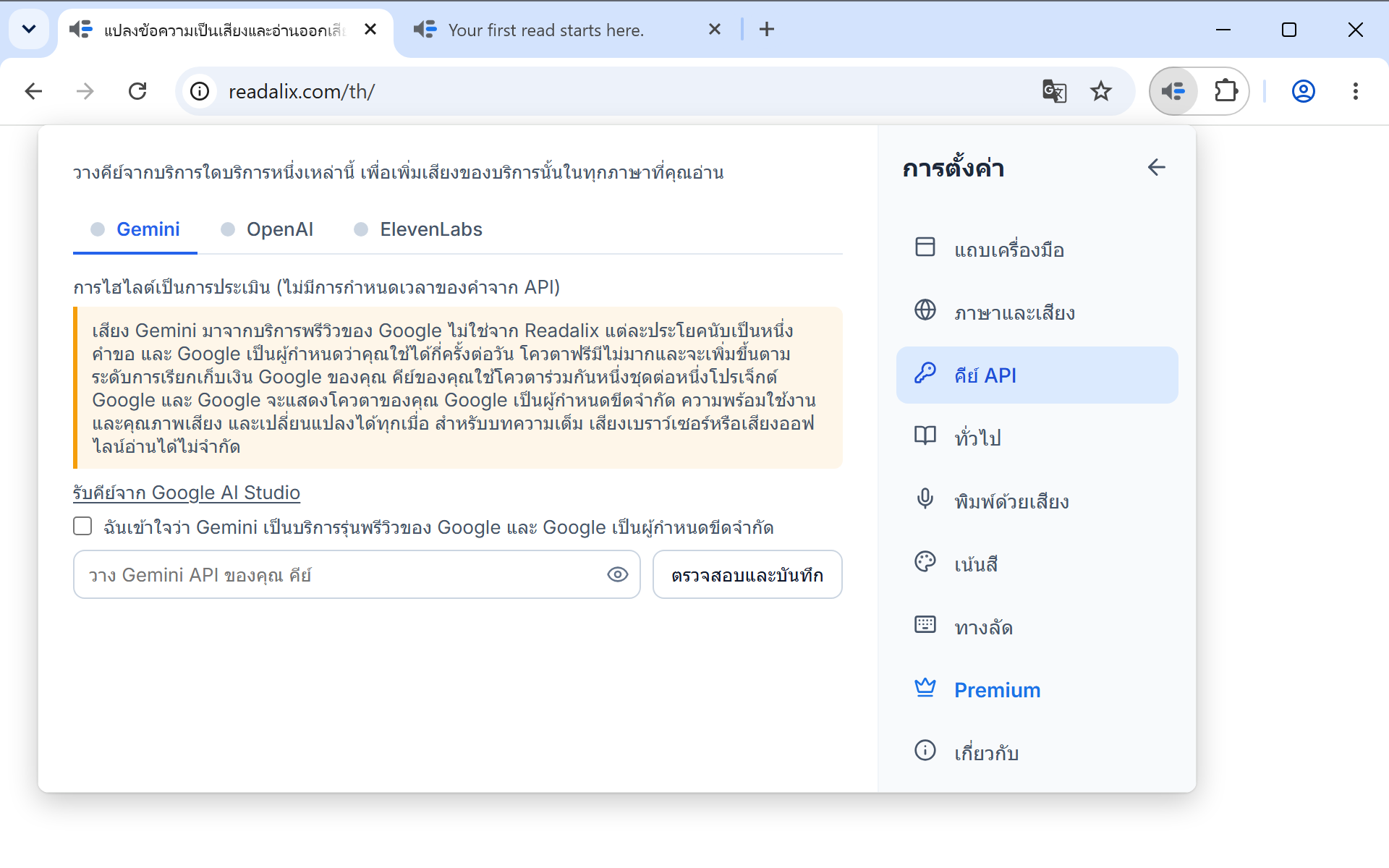
Task: Click the orange Gemini quota notice text
Action: coord(458,388)
